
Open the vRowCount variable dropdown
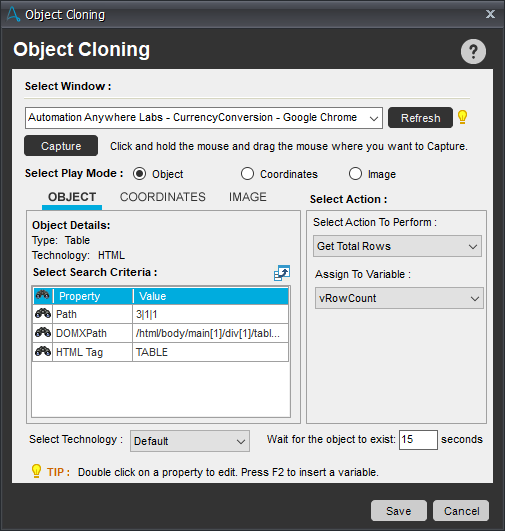click(399, 298)
